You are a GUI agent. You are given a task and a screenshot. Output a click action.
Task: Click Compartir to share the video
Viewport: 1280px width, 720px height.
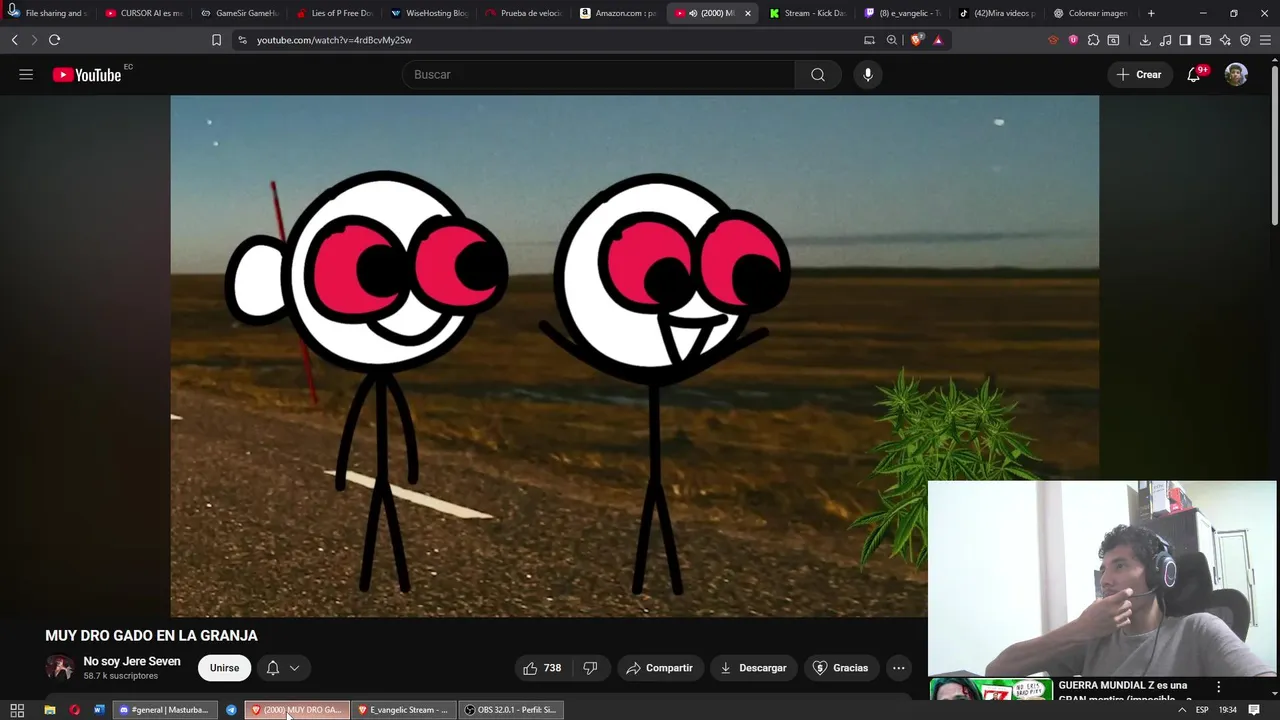pos(659,668)
